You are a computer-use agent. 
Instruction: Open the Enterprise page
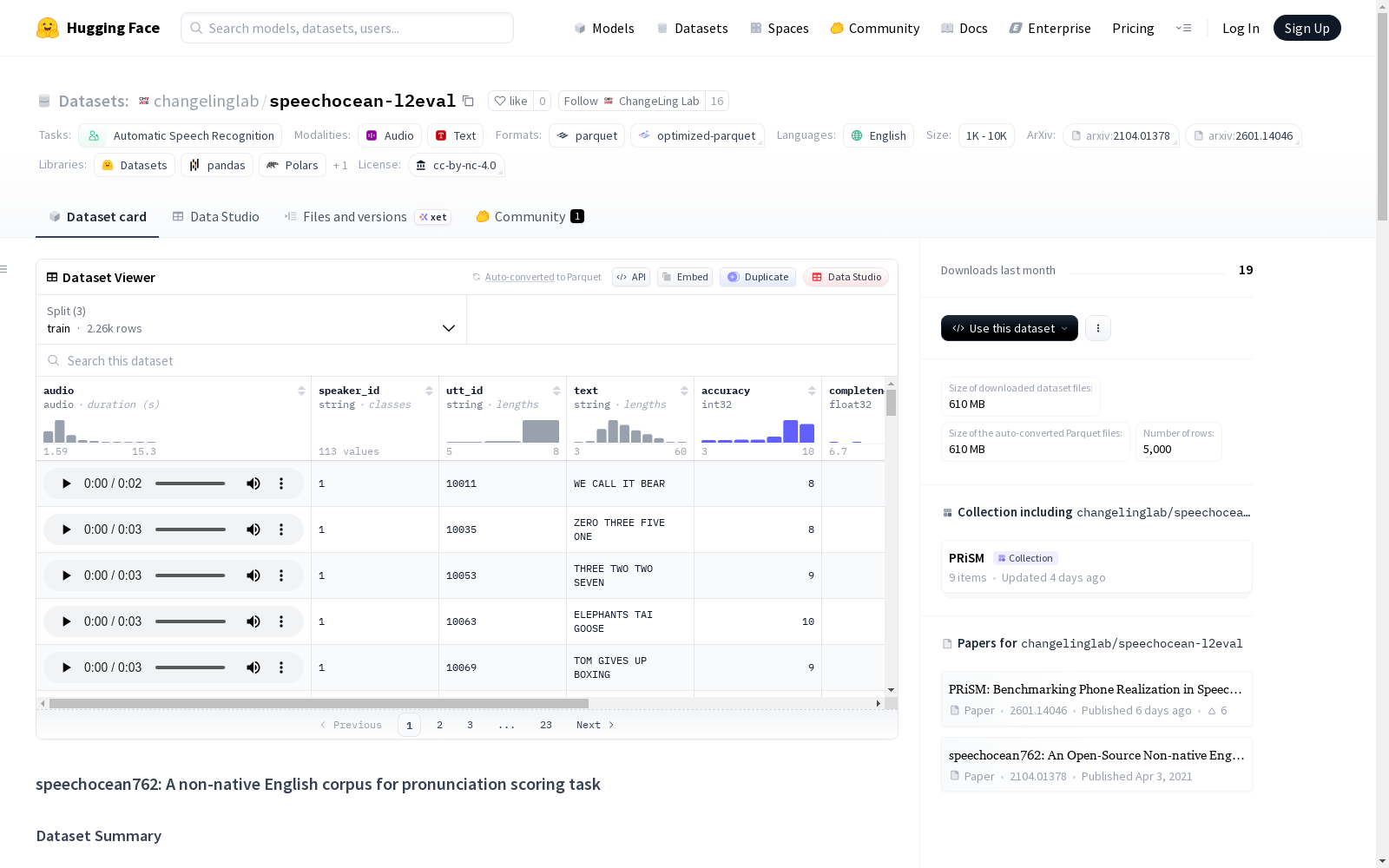1050,28
